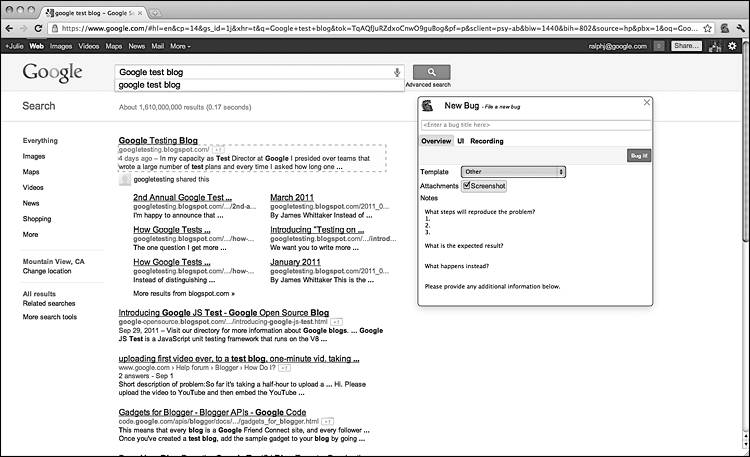Open the Template dropdown set to Other
This screenshot has width=750, height=457.
tap(513, 172)
